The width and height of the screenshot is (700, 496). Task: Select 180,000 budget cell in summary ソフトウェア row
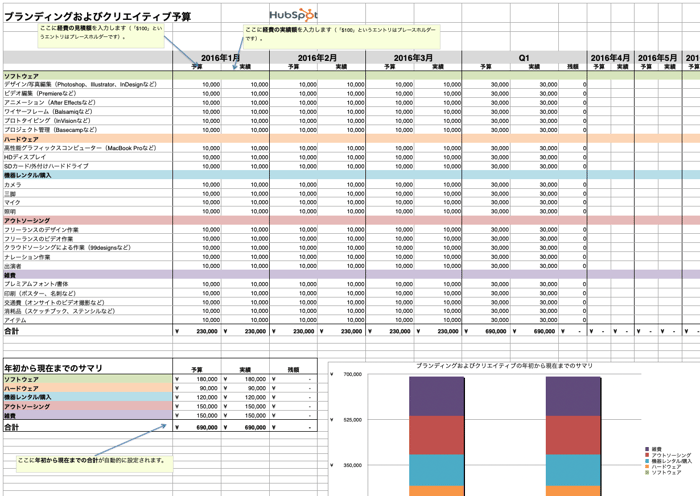click(197, 379)
